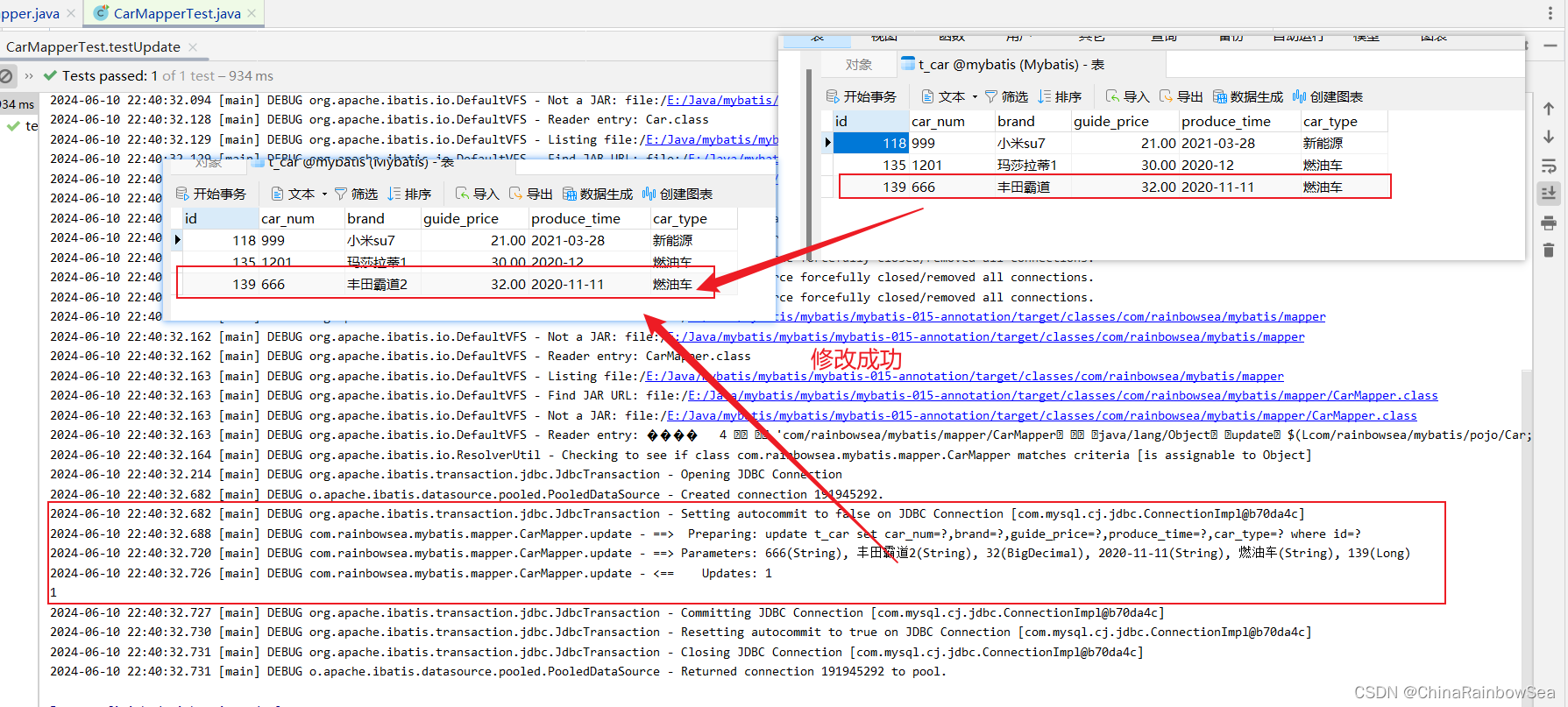Image resolution: width=1568 pixels, height=707 pixels.
Task: Open 文本 dropdown arrow in left Navicat panel
Action: coord(324,194)
